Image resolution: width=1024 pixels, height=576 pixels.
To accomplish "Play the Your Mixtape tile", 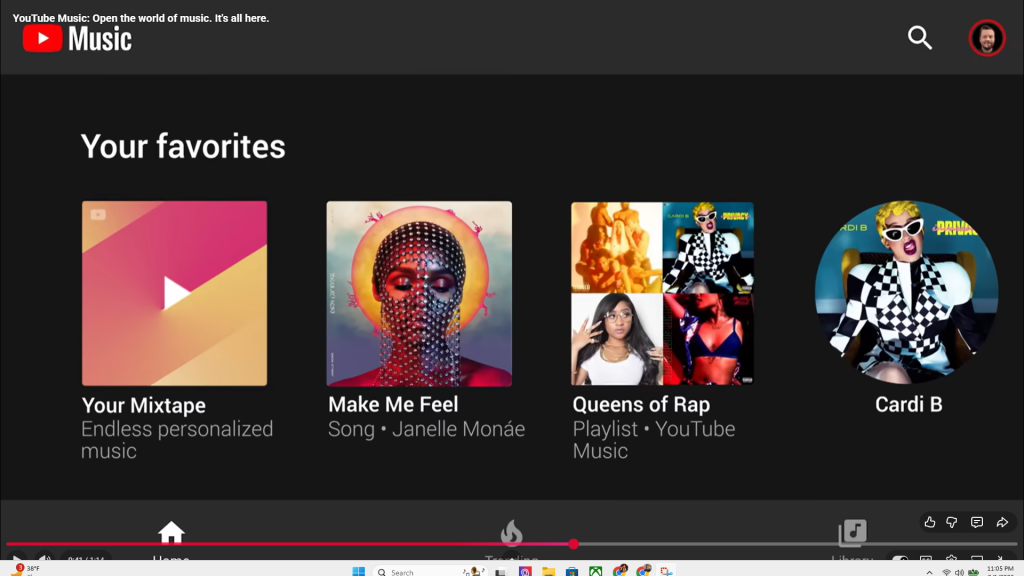I will pyautogui.click(x=175, y=293).
